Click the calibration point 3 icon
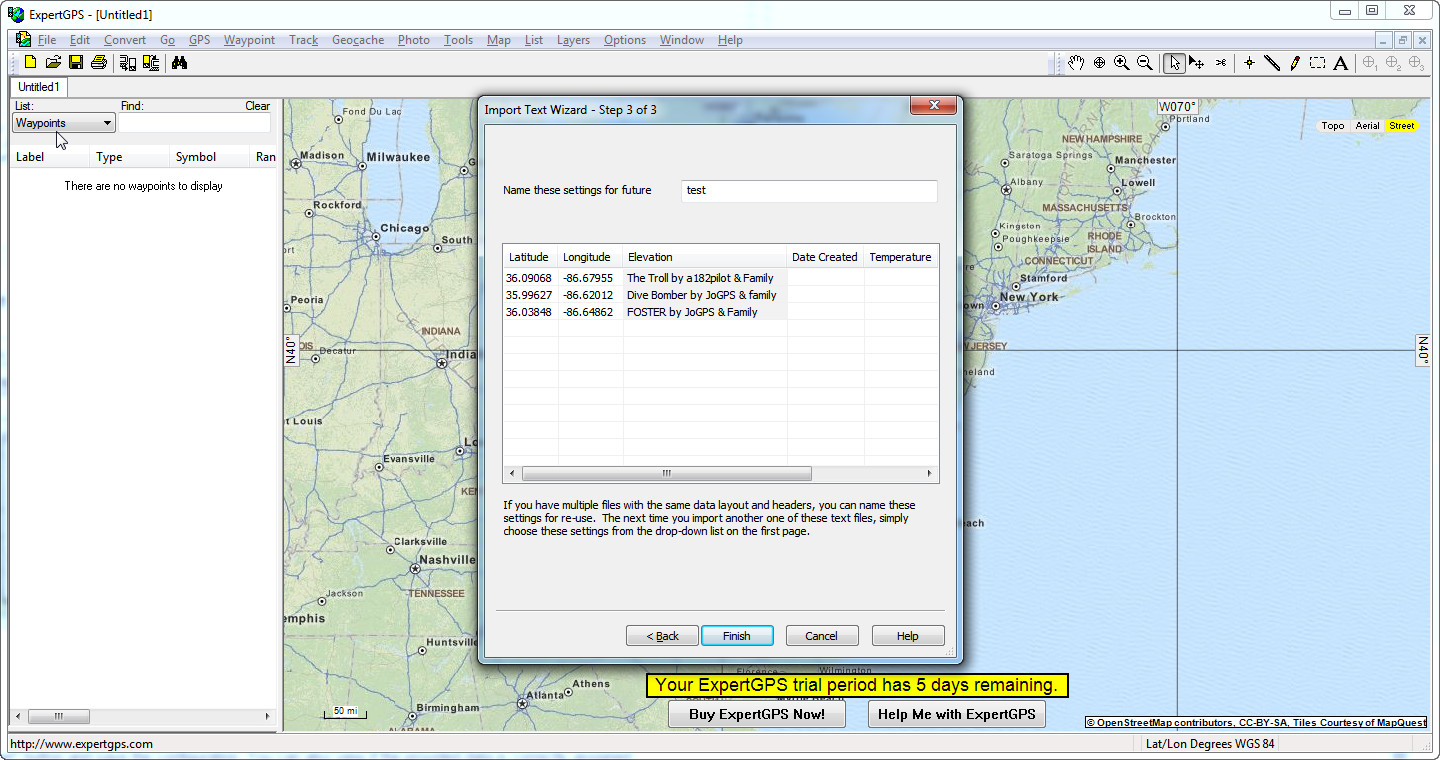The height and width of the screenshot is (760, 1440). [1417, 63]
